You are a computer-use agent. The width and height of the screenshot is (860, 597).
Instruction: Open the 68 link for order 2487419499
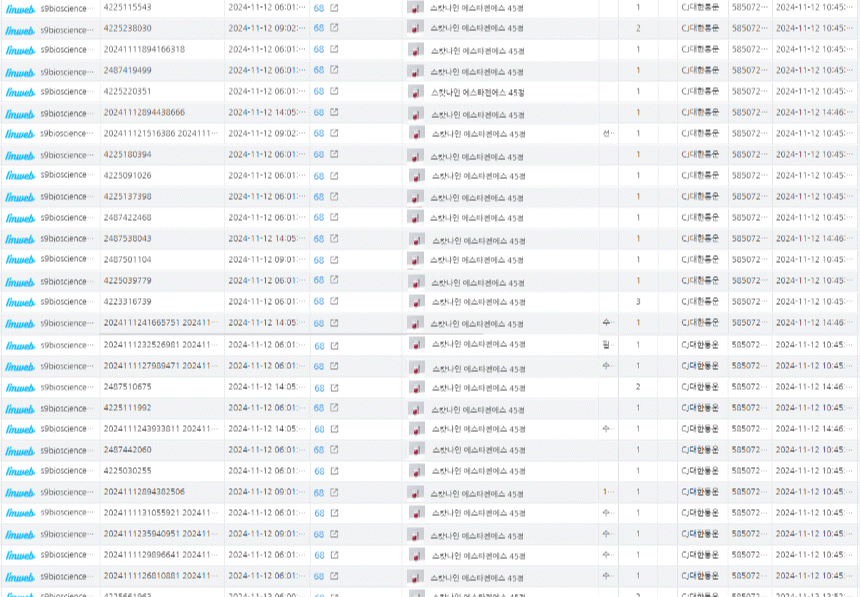click(319, 70)
